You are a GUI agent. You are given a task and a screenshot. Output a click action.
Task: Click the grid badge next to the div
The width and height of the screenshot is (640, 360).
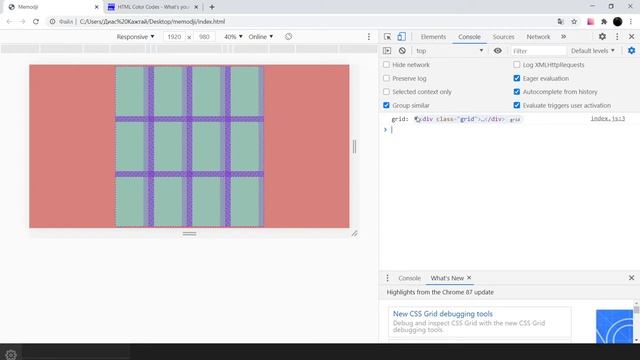click(515, 120)
